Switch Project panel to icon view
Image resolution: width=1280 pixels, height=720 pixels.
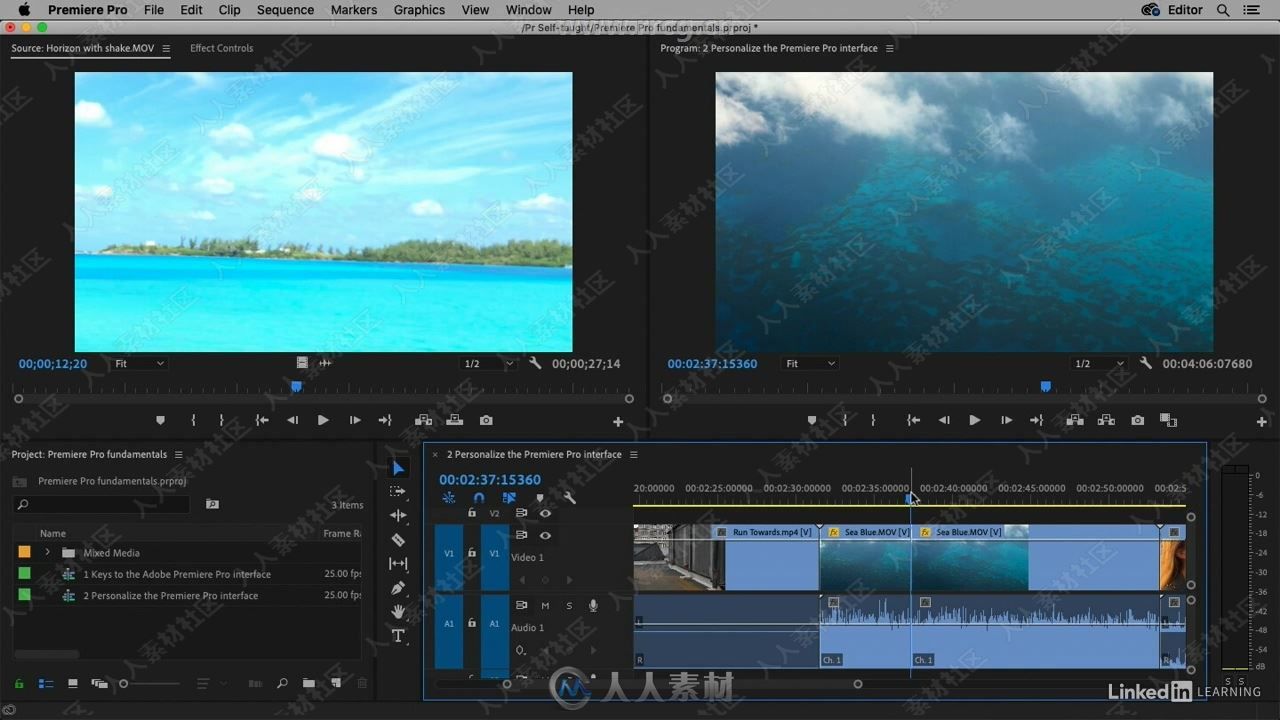(x=72, y=684)
